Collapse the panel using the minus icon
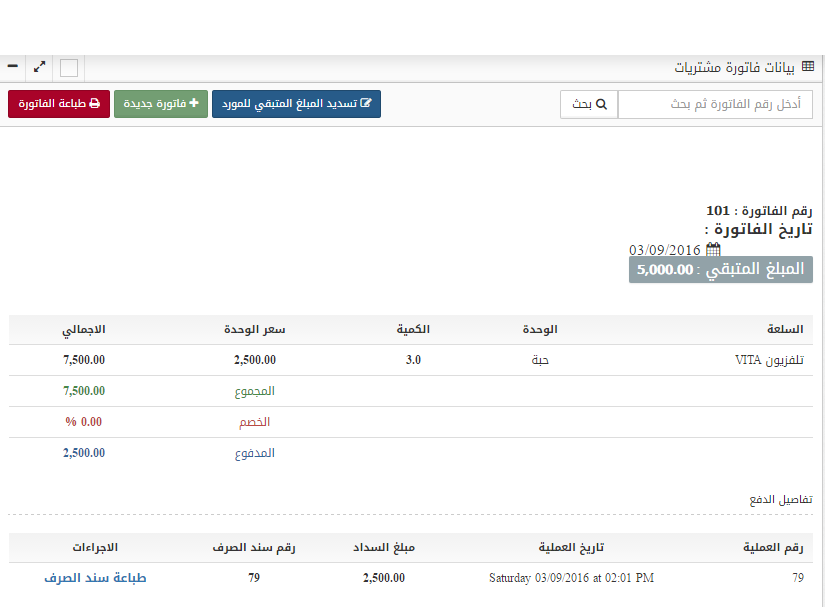 coord(13,67)
